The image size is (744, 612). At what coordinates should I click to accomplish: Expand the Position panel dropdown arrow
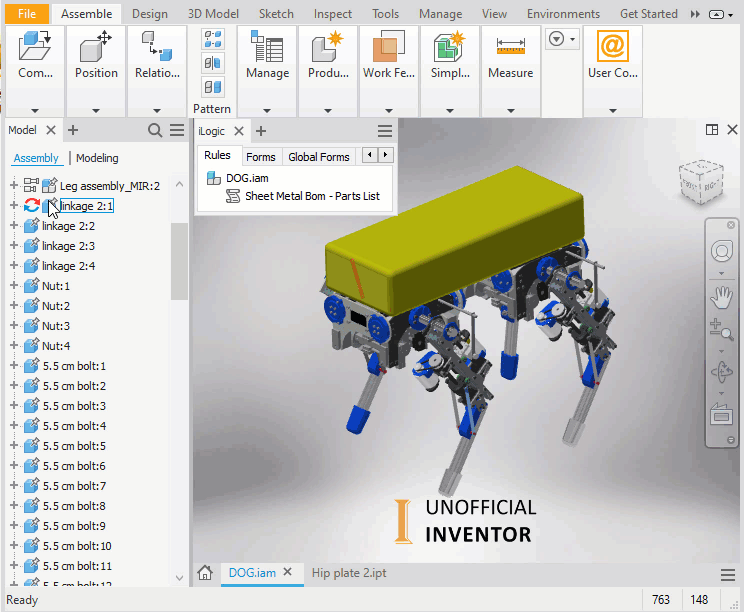coord(96,110)
